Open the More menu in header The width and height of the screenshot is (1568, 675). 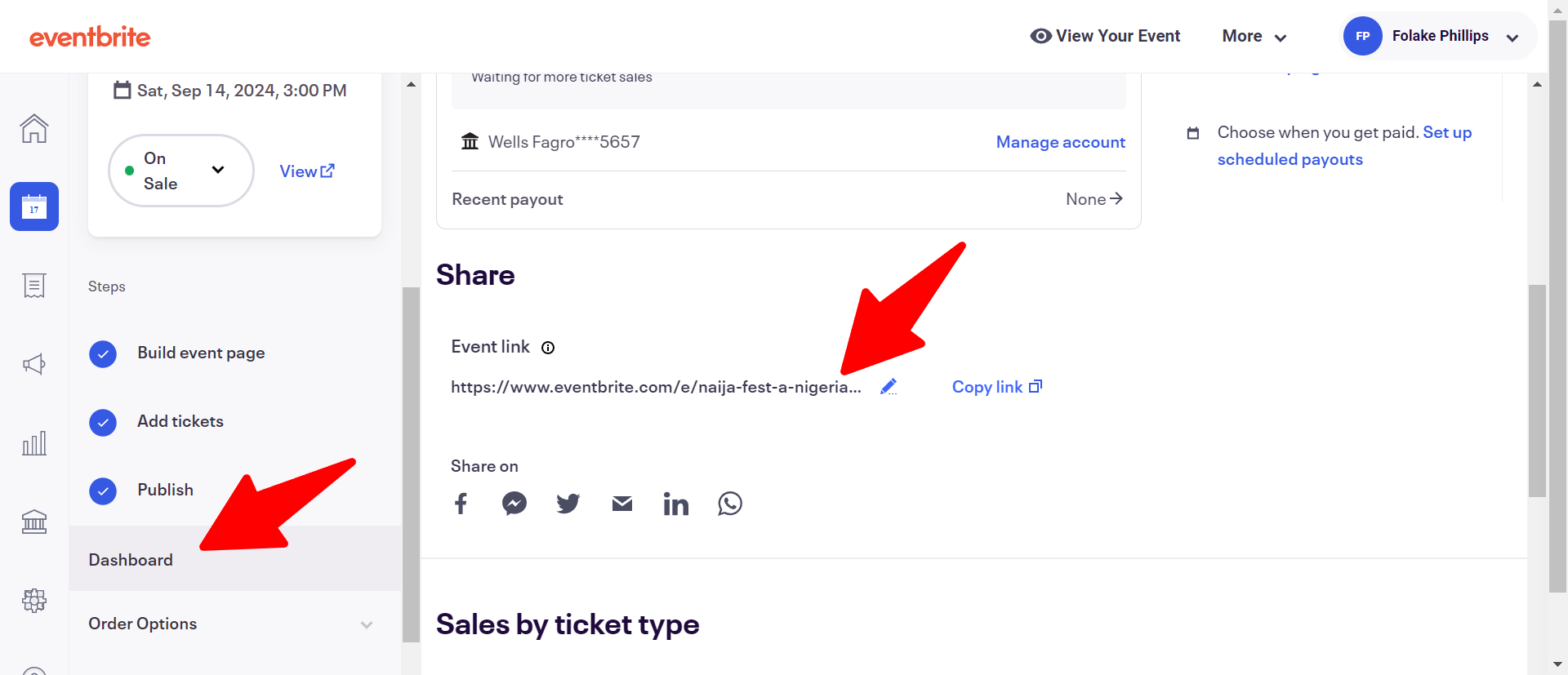(1254, 37)
